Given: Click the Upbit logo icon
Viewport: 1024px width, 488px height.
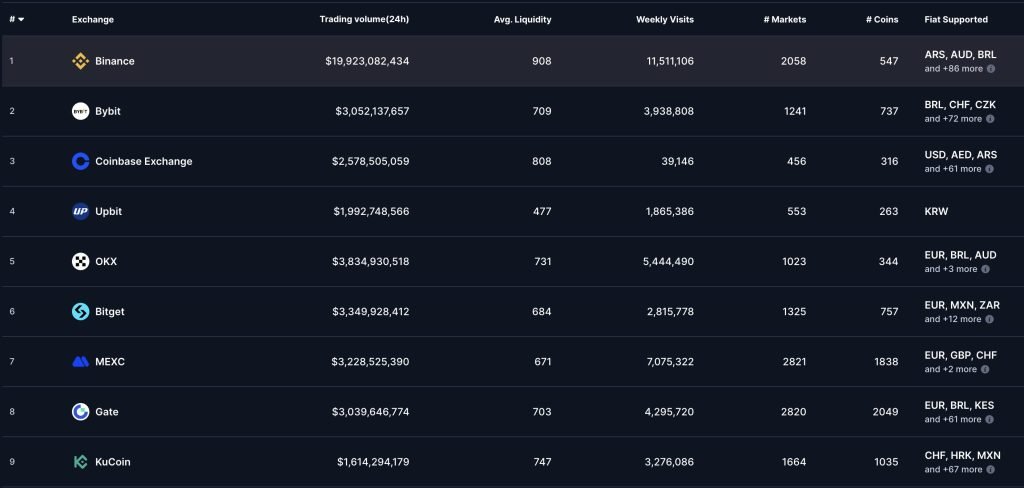Looking at the screenshot, I should tap(81, 211).
